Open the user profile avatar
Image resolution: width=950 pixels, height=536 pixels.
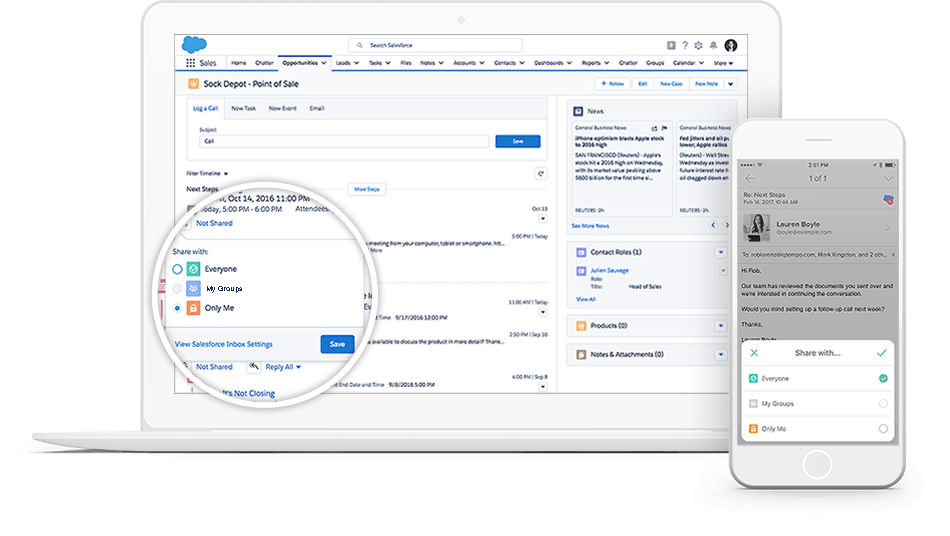731,45
